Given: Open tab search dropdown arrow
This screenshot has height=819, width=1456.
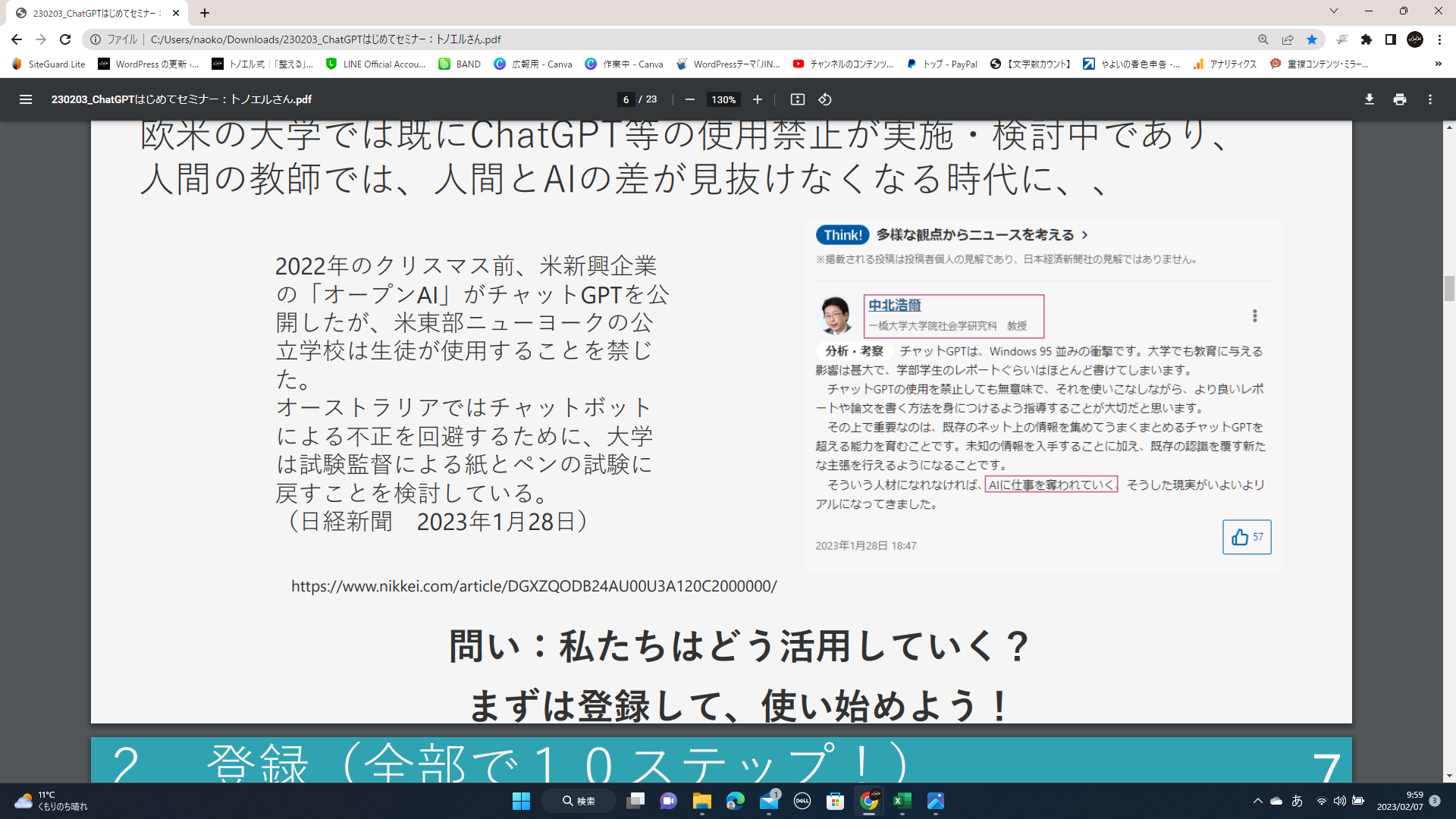Looking at the screenshot, I should point(1333,11).
